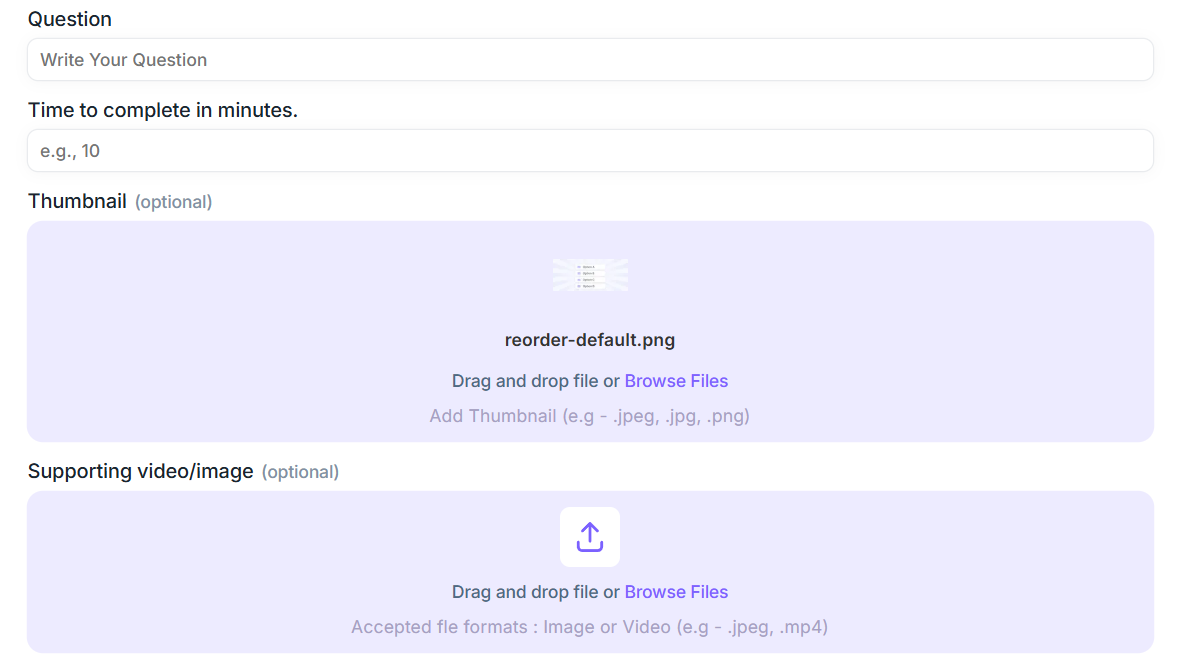Select the list-style image icon above reorder-default.png
1194x663 pixels.
tap(589, 275)
